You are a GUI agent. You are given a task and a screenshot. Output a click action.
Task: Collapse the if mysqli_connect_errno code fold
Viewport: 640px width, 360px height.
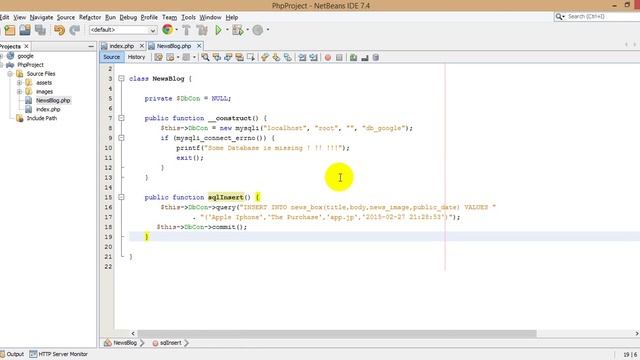click(x=121, y=138)
